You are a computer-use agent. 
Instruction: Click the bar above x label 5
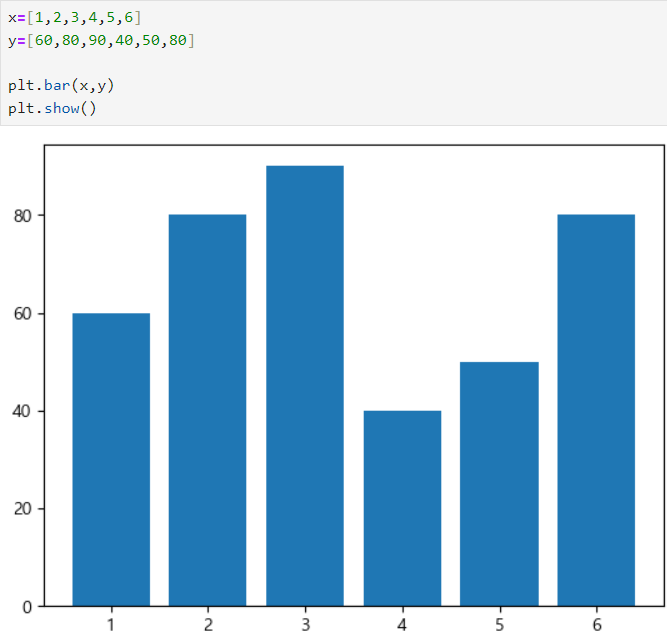coord(499,484)
